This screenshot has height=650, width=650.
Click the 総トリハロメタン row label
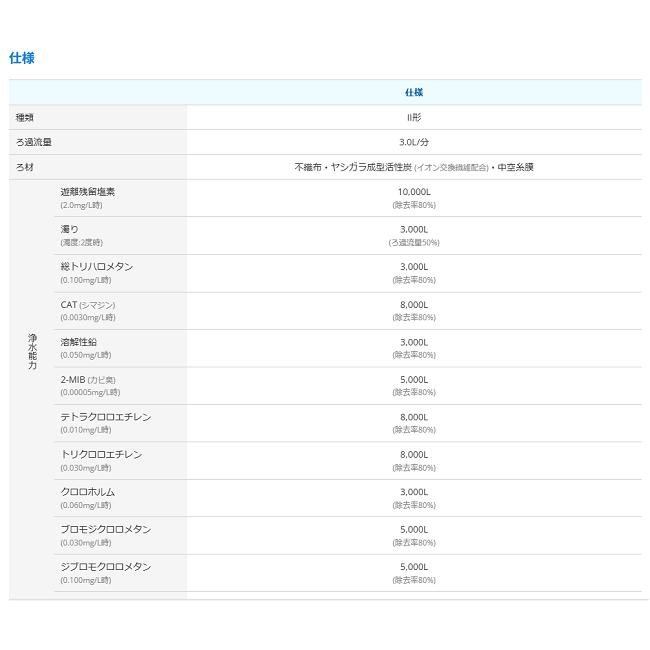point(97,267)
